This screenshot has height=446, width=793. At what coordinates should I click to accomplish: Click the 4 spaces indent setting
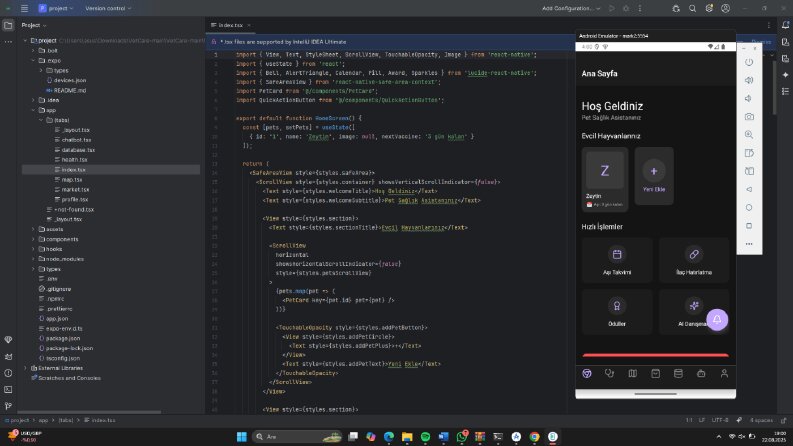pos(761,420)
